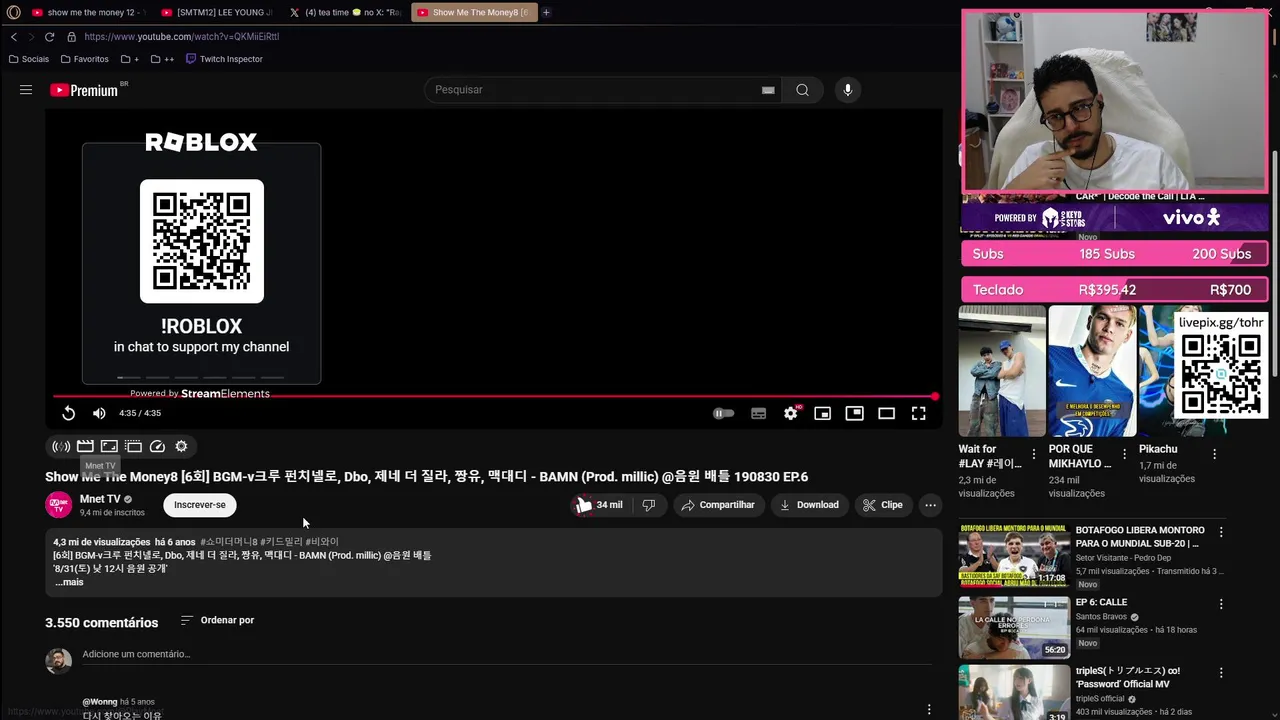Image resolution: width=1280 pixels, height=720 pixels.
Task: Open the BOTAFOGO LIBERA MONTORO video thumbnail
Action: 1014,556
